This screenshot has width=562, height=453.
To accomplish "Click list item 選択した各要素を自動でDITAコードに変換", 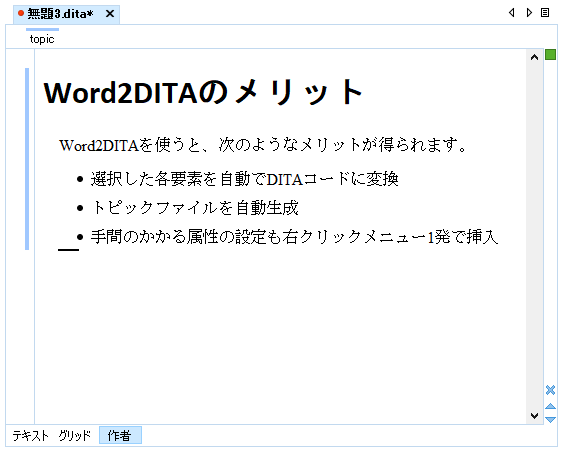I will click(x=244, y=178).
